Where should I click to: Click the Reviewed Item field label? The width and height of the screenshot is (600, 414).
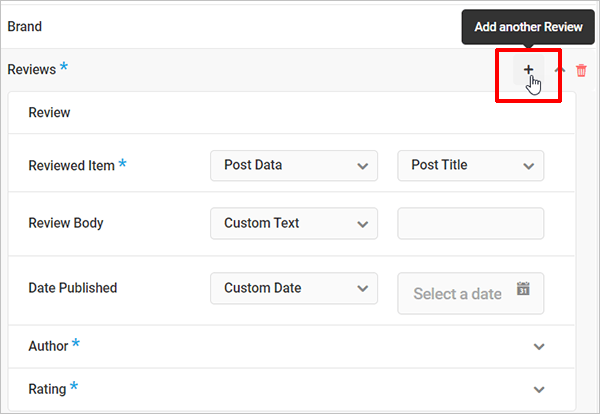(71, 166)
